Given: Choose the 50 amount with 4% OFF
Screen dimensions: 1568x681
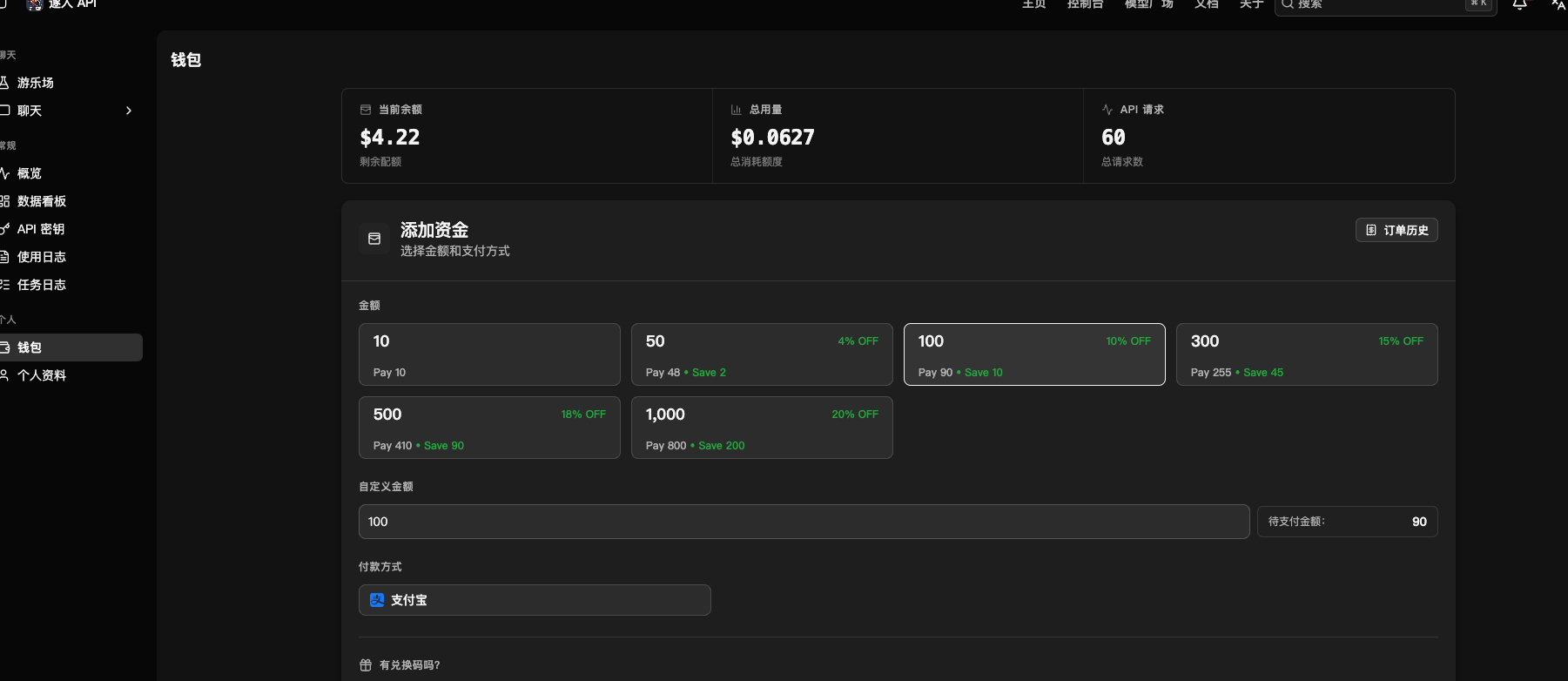Looking at the screenshot, I should [762, 354].
